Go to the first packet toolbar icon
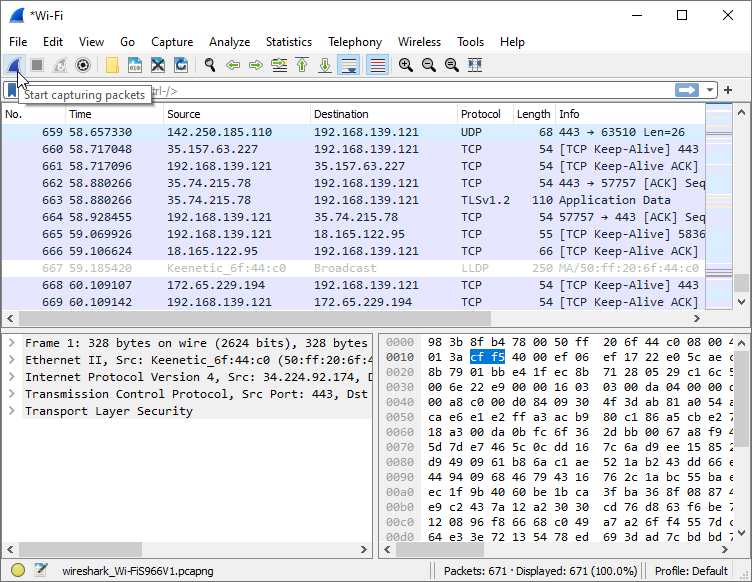The image size is (752, 582). 301,65
